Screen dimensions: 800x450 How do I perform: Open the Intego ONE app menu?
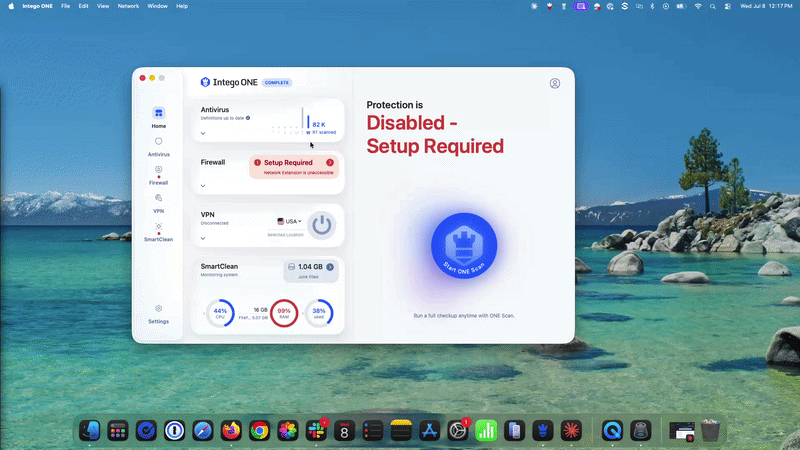coord(37,6)
